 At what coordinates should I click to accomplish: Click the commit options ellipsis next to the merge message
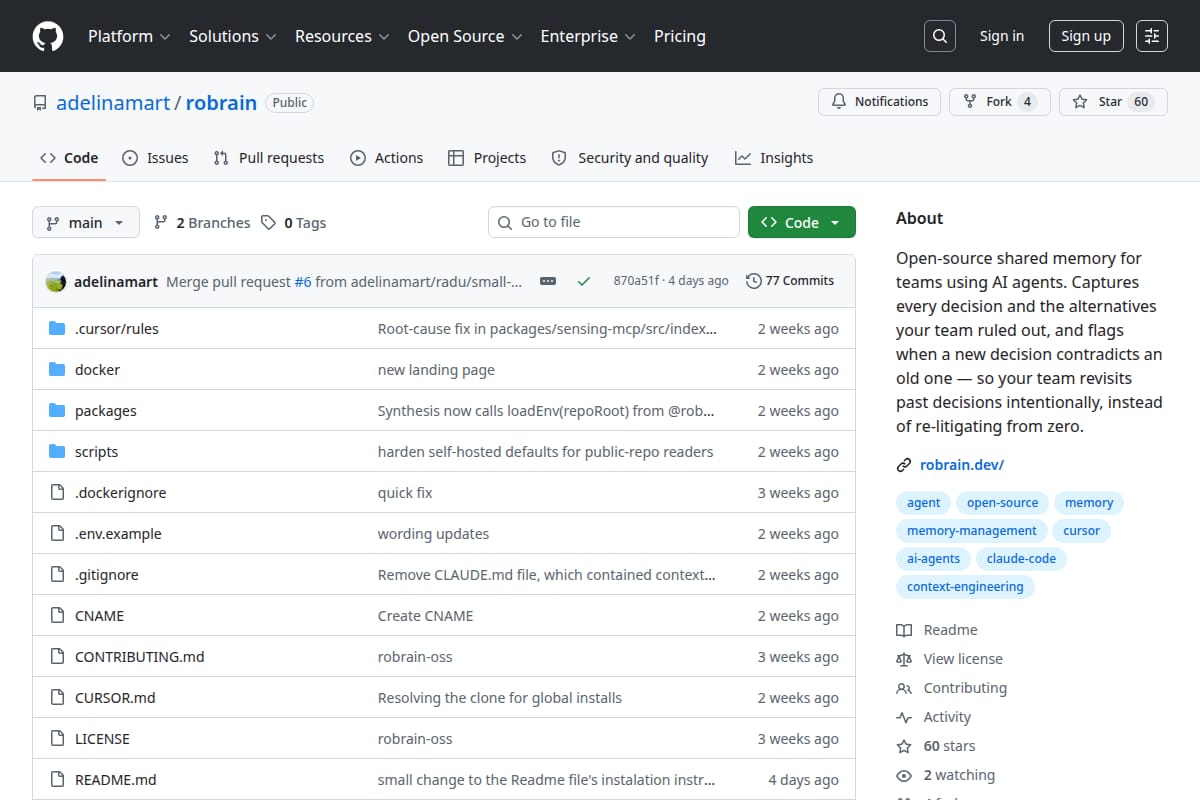pyautogui.click(x=548, y=281)
